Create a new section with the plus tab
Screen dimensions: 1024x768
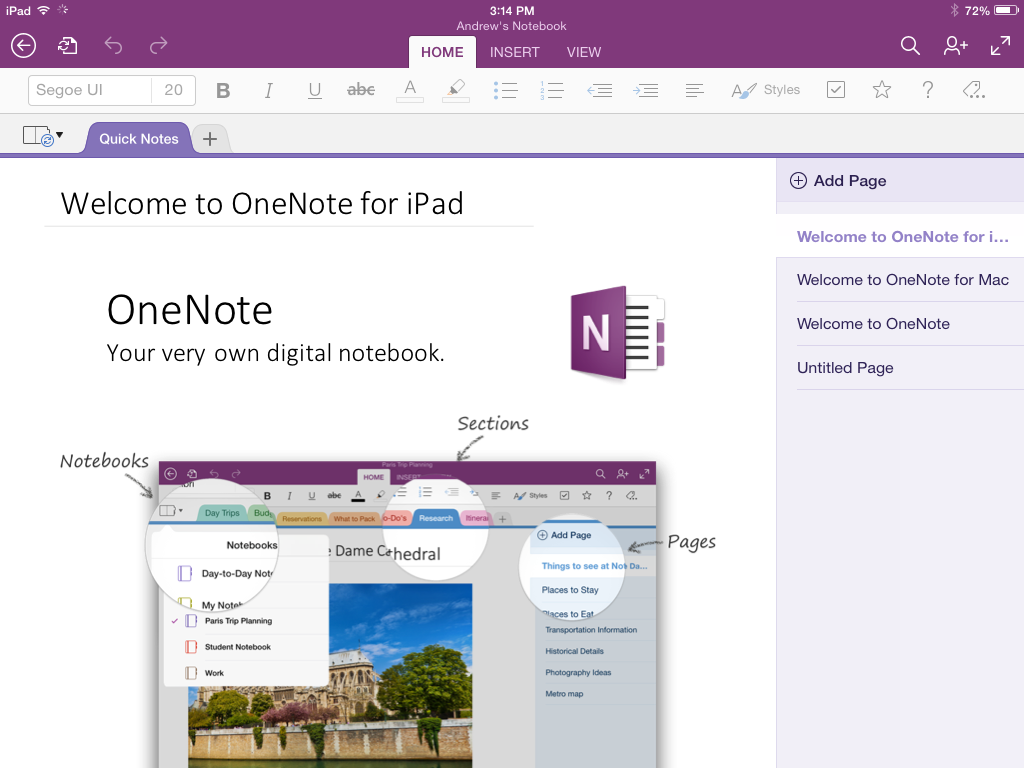click(209, 139)
